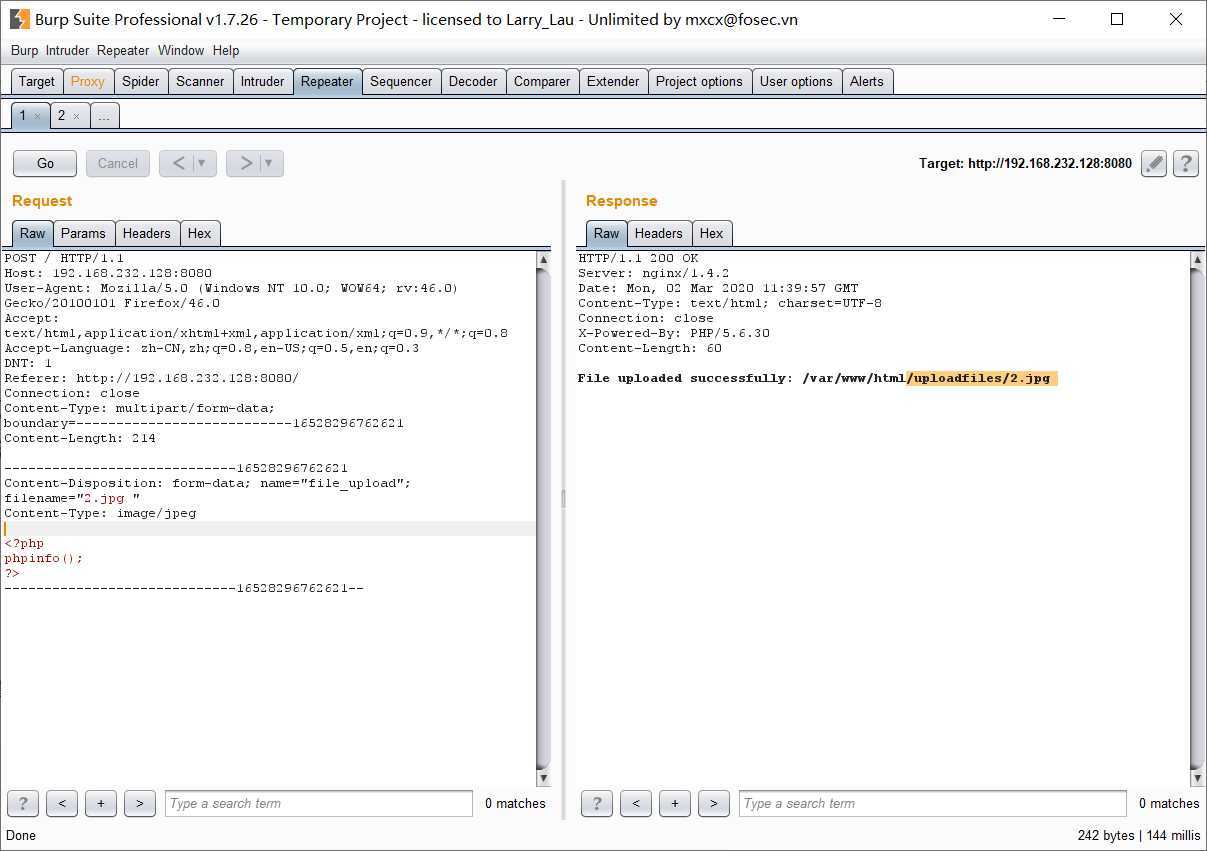Go to next match in response search

[714, 803]
